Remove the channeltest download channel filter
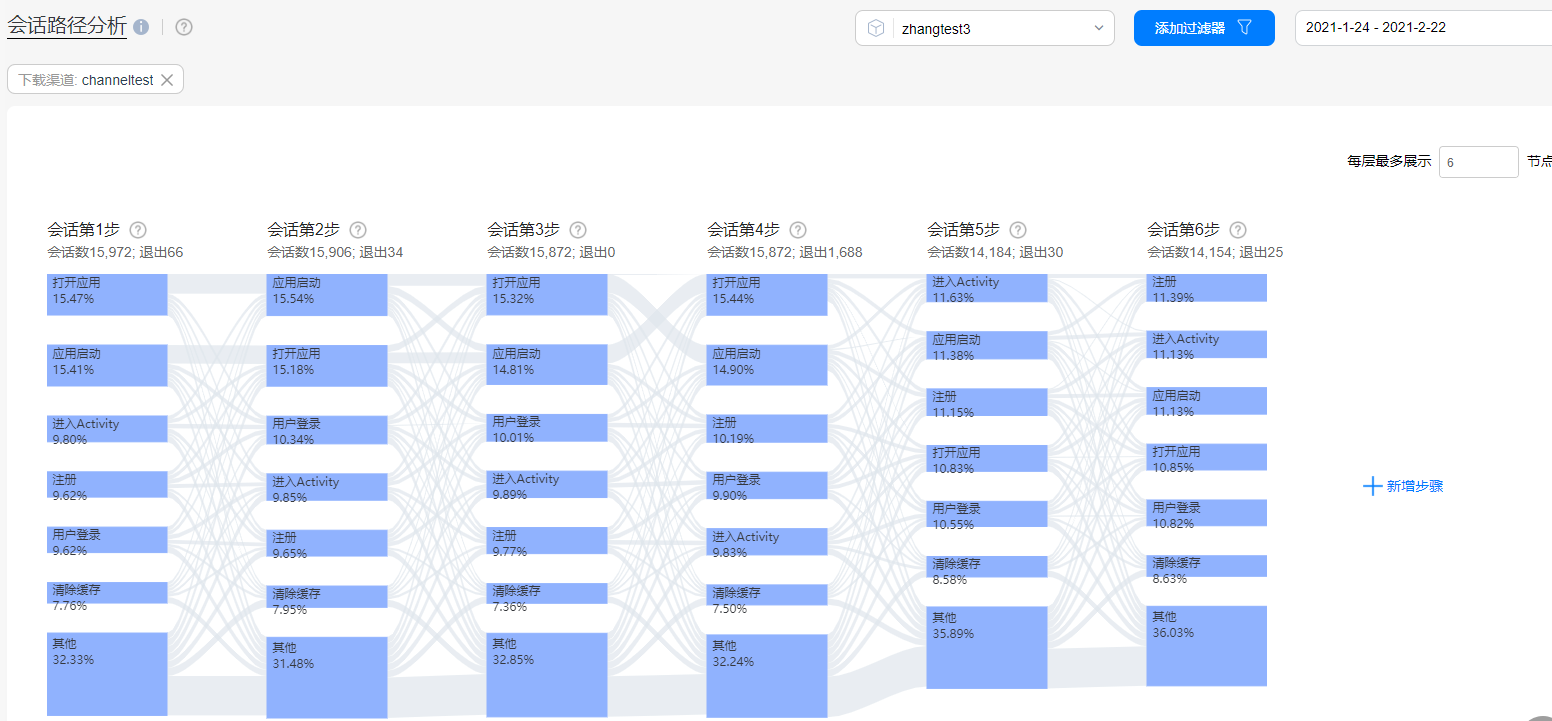The width and height of the screenshot is (1552, 721). [167, 79]
